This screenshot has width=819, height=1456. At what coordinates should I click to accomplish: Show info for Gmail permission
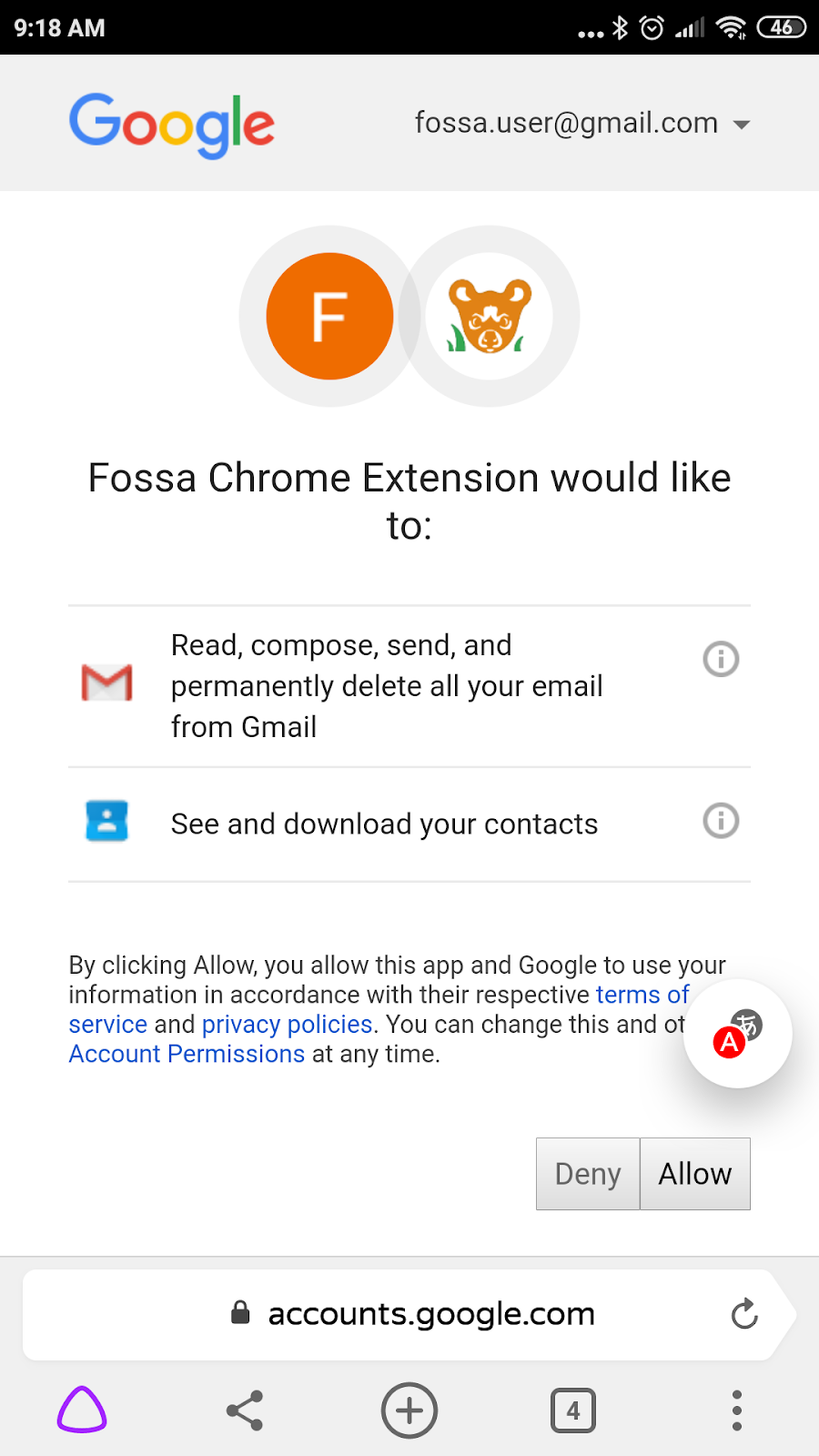(721, 659)
